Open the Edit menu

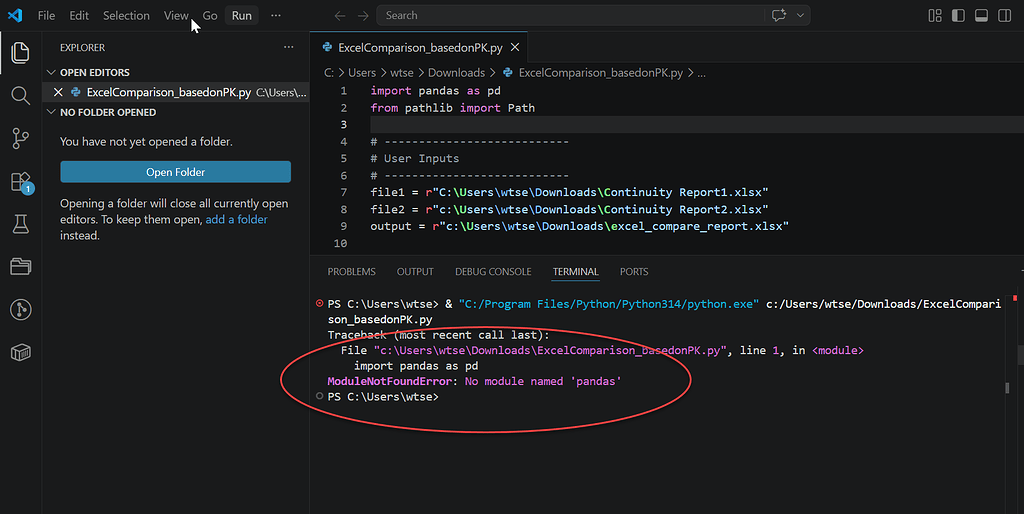click(79, 16)
